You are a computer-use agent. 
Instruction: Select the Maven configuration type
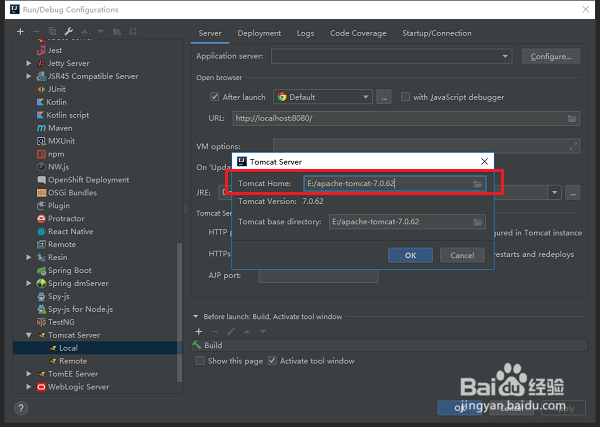[60, 128]
